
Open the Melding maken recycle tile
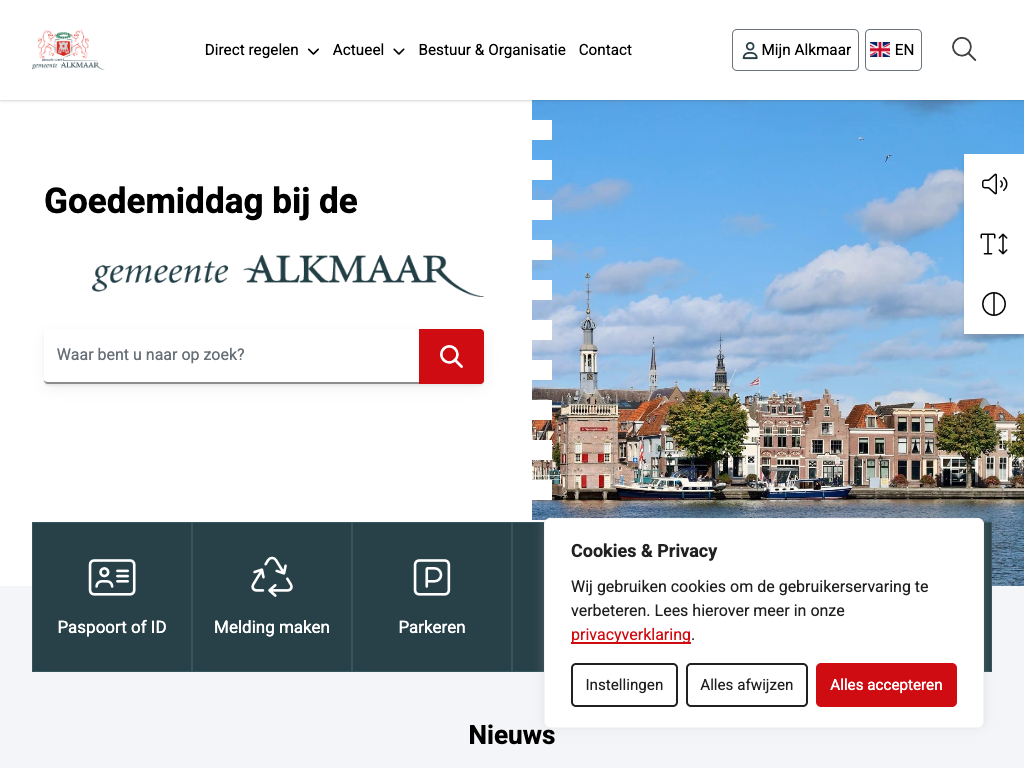(272, 597)
